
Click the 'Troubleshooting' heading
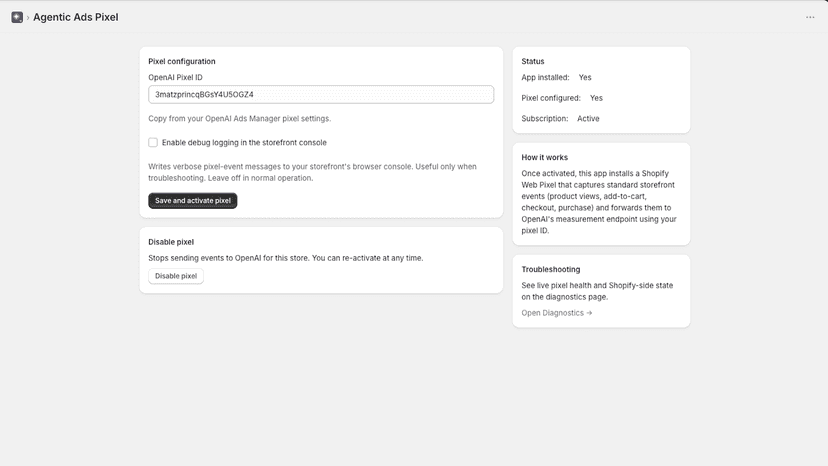551,269
